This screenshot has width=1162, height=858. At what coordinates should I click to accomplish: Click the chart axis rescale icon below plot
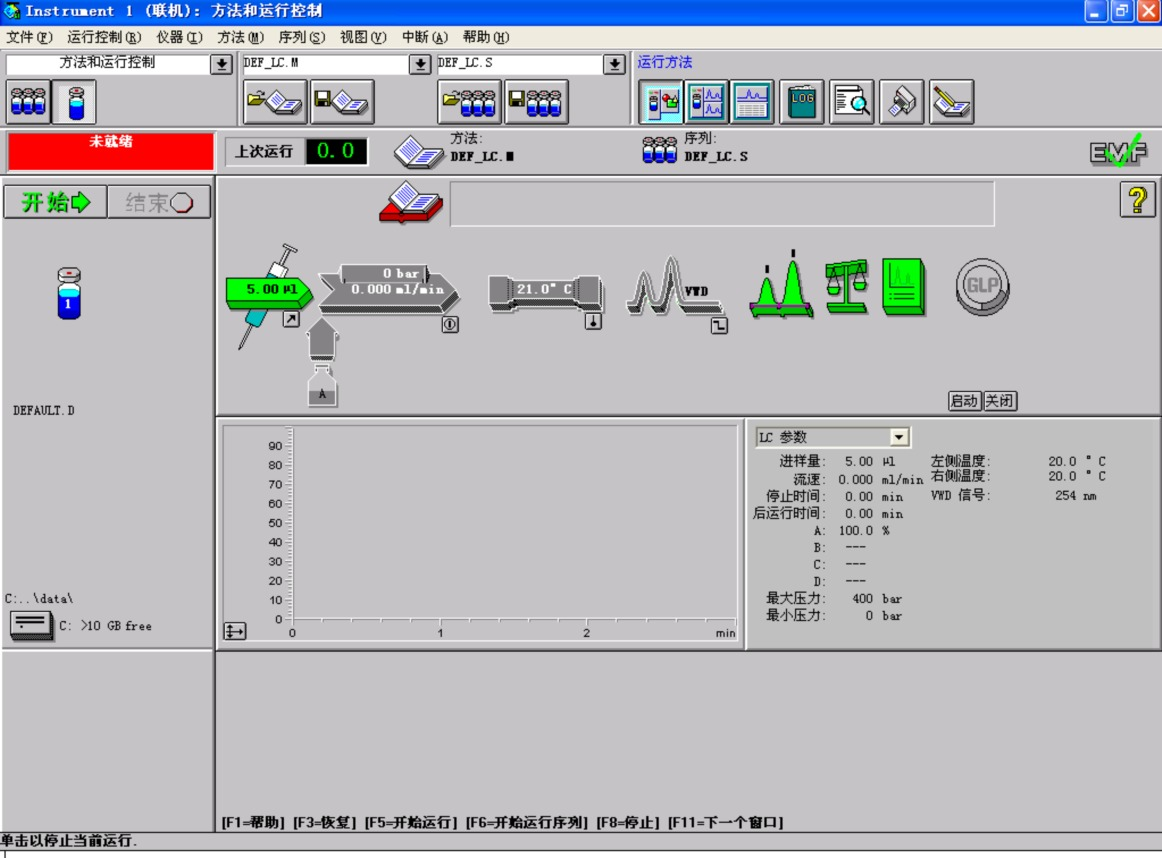click(x=235, y=631)
